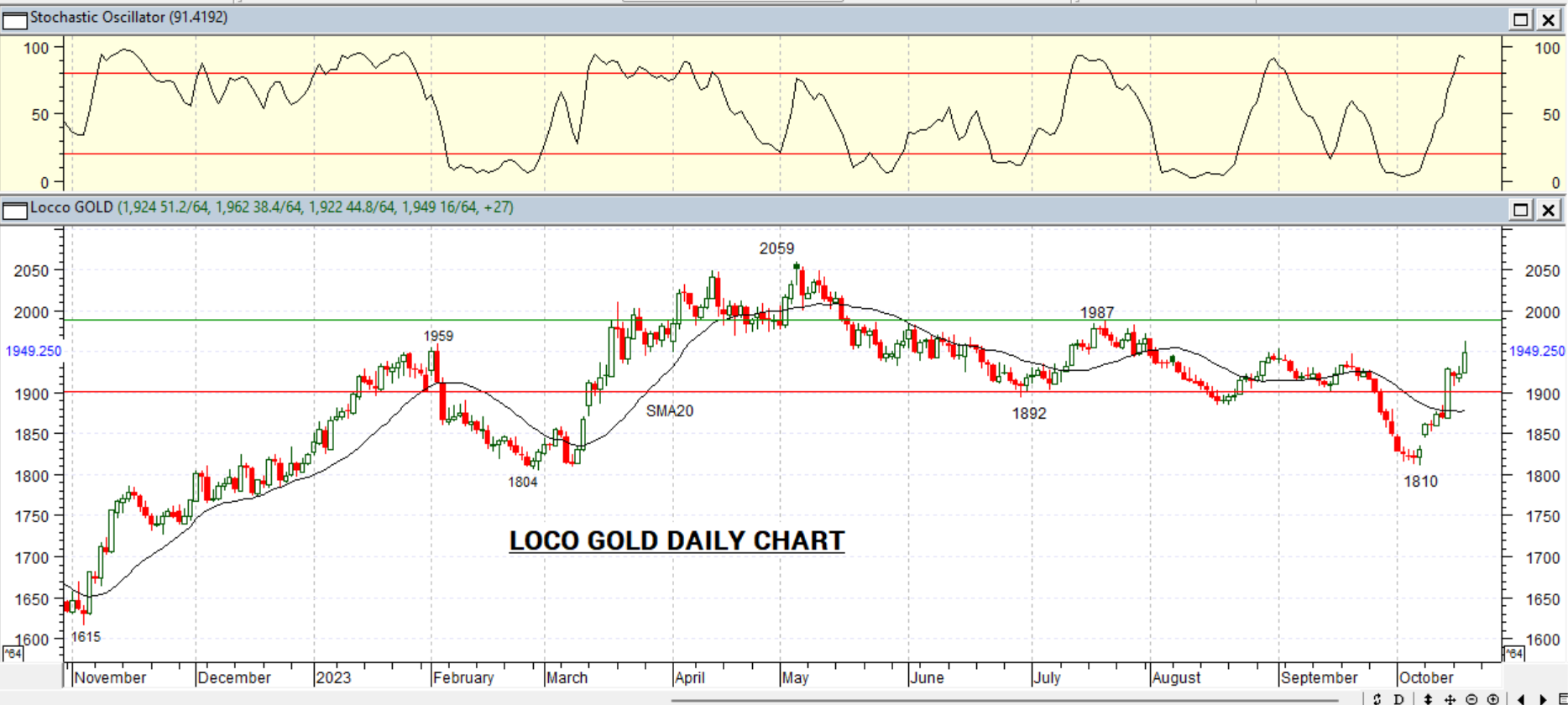Click the vertical rescale arrows icon

(x=1428, y=698)
